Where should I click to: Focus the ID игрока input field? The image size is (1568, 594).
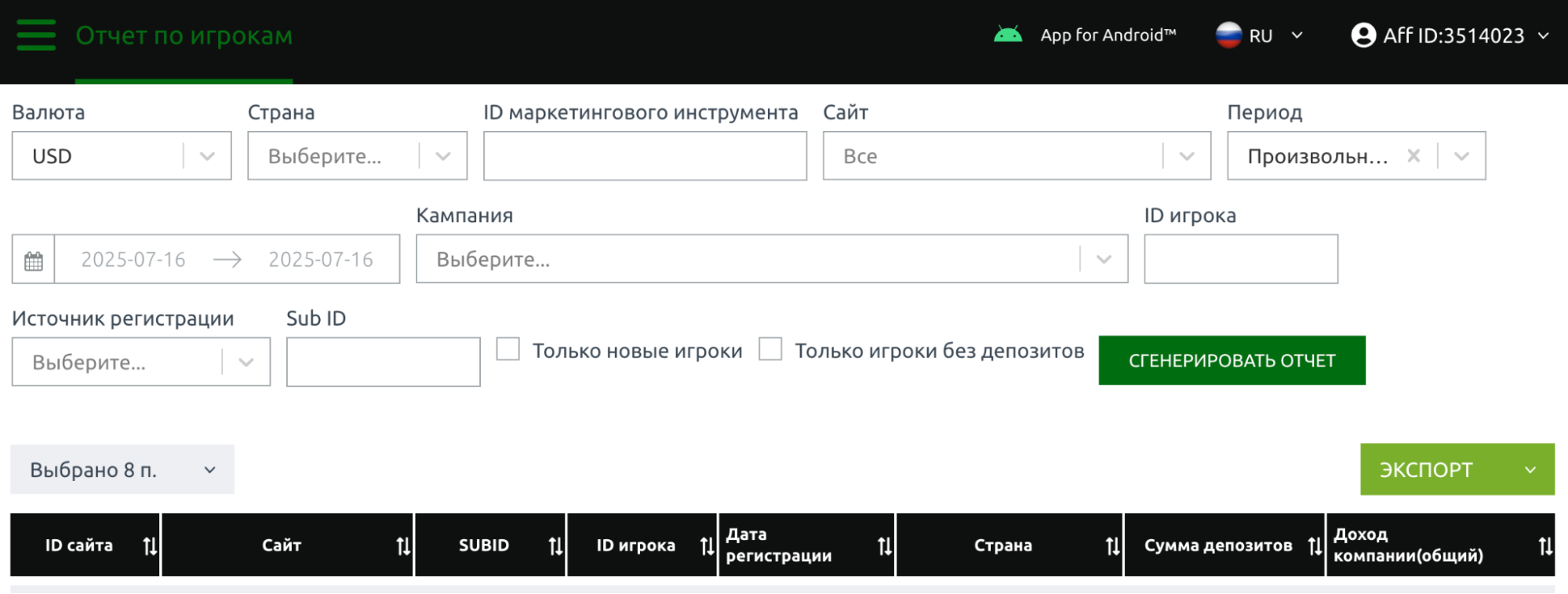click(1241, 260)
